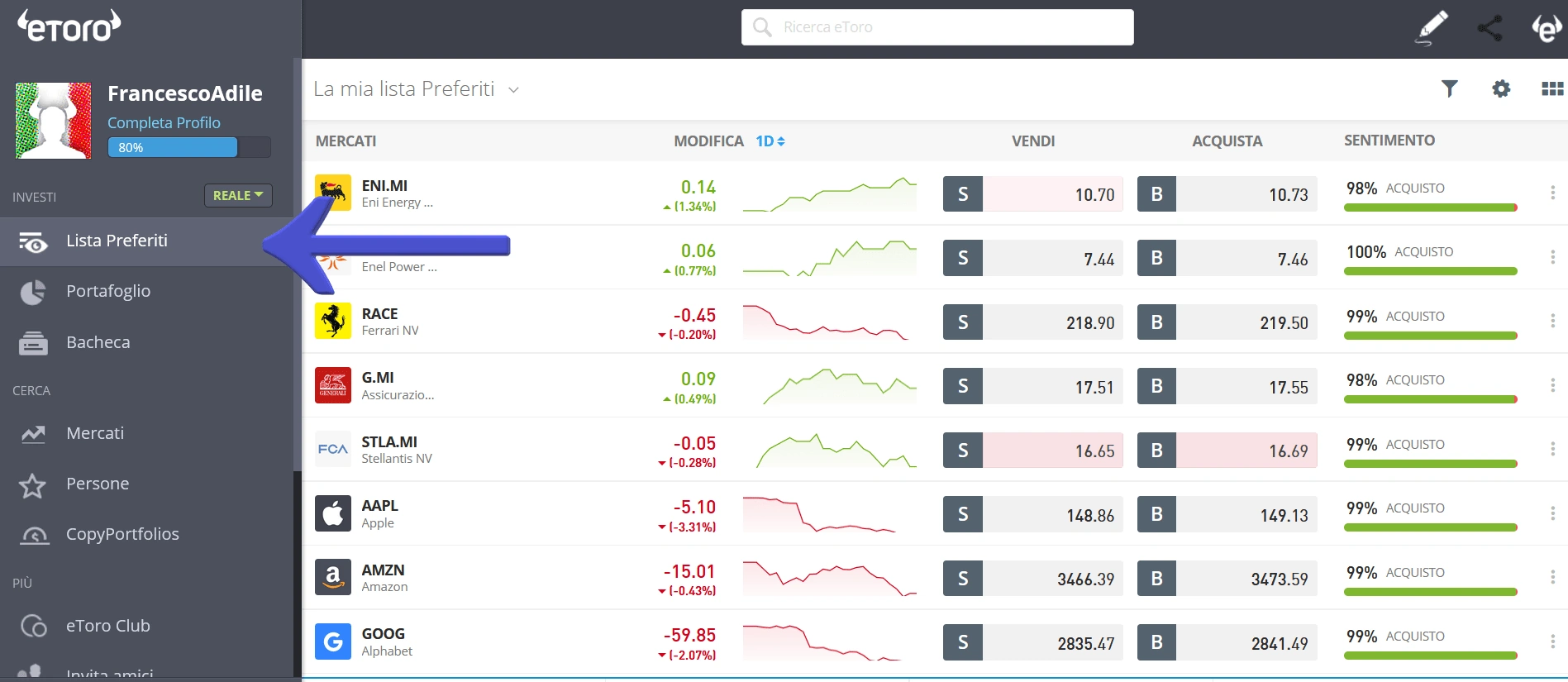This screenshot has height=682, width=1568.
Task: Open the Ferrari row three-dot menu
Action: 1552,321
